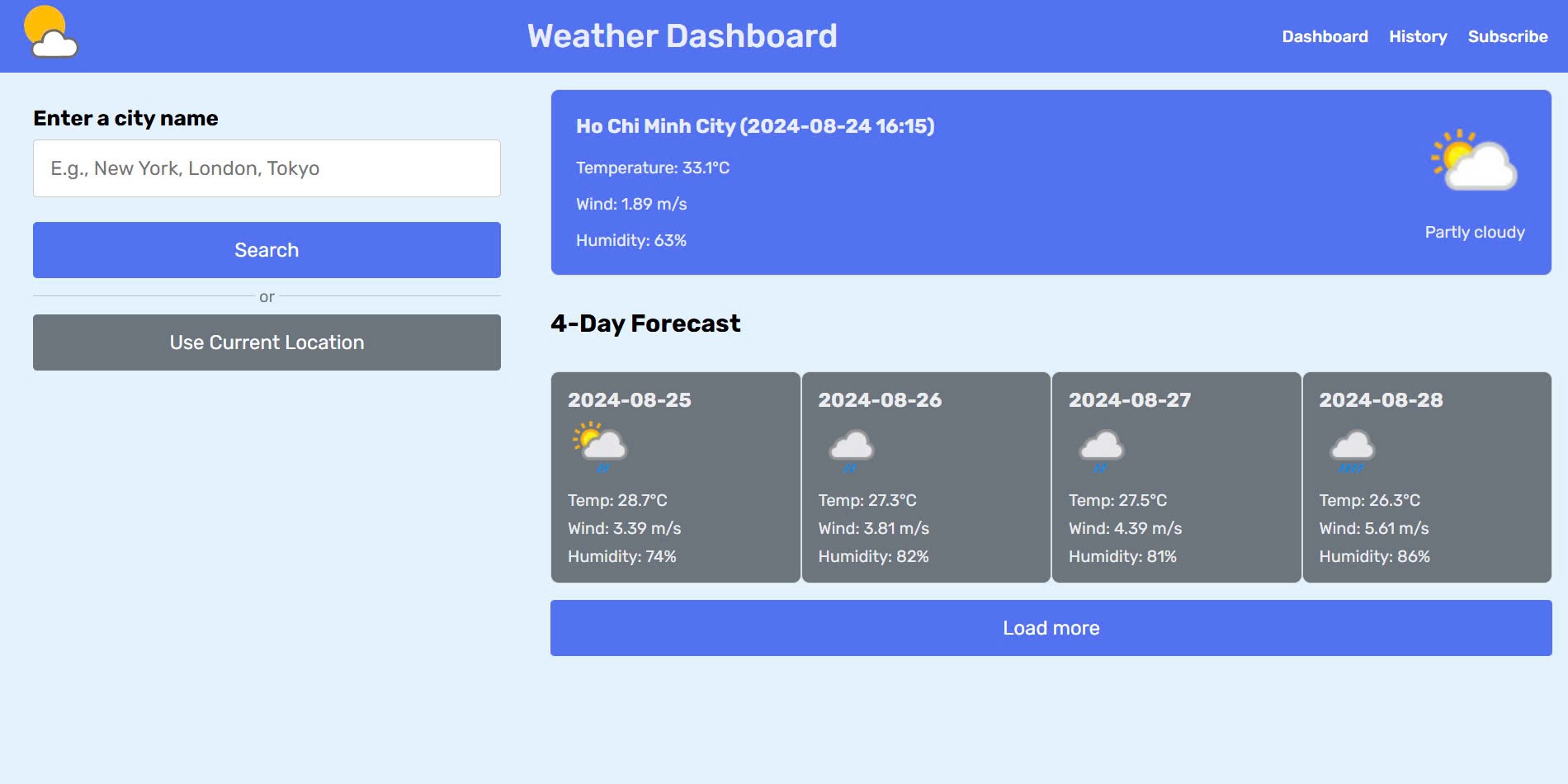Click the 4-Day Forecast heading
The image size is (1568, 784).
645,324
